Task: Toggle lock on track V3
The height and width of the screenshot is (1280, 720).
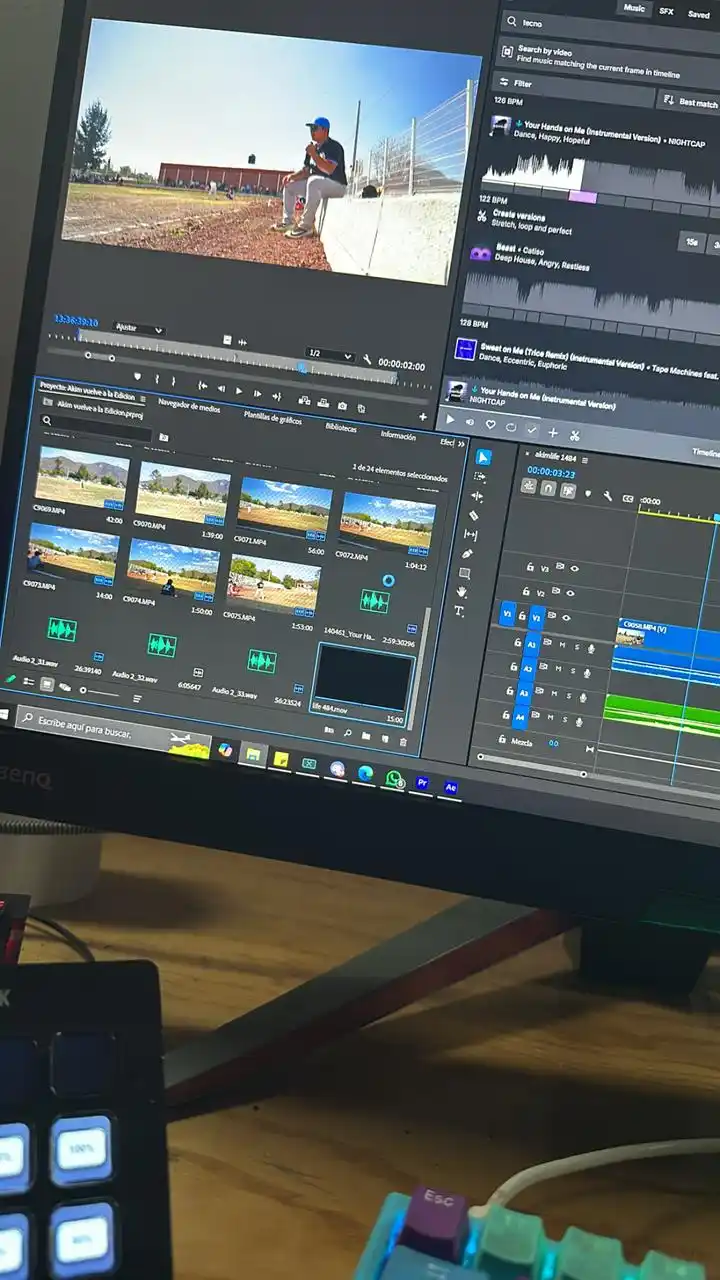Action: (530, 565)
